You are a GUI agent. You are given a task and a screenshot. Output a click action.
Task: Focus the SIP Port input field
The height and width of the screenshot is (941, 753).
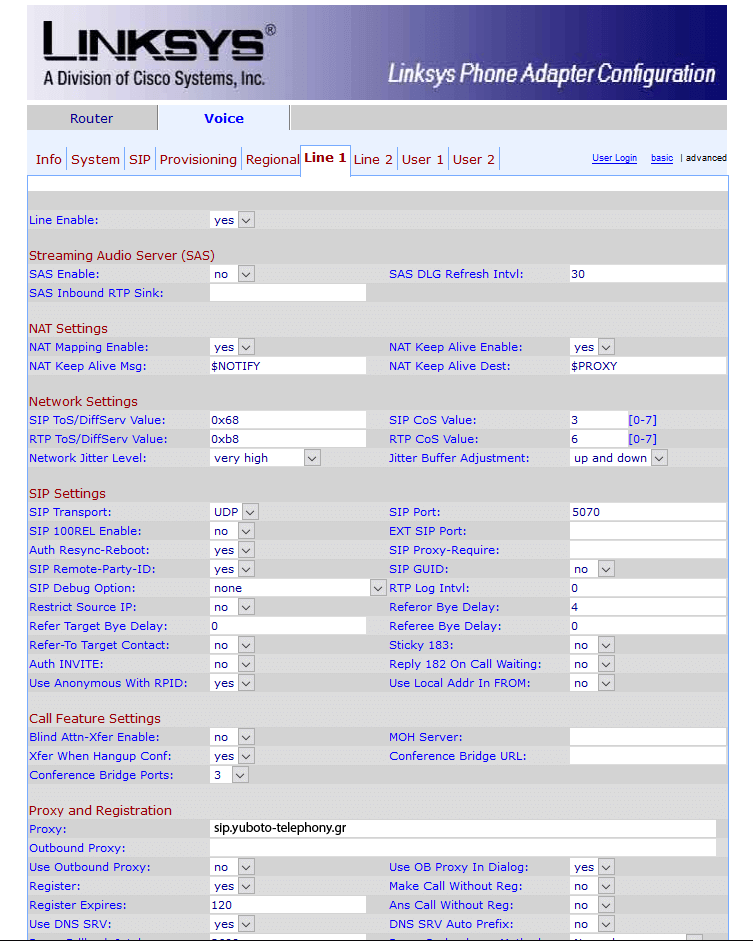(647, 512)
